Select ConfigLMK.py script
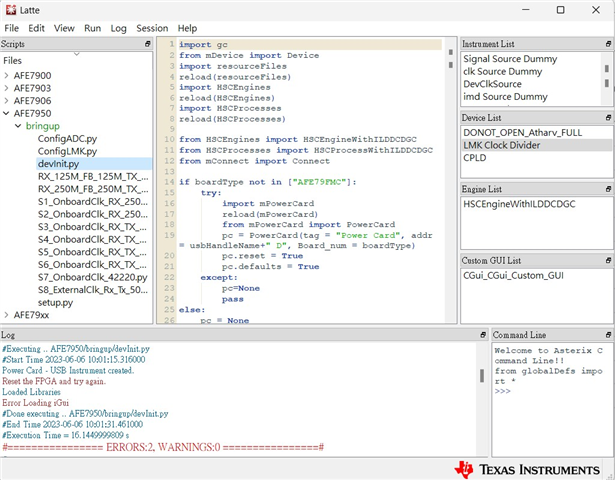Image resolution: width=615 pixels, height=480 pixels. click(x=67, y=151)
